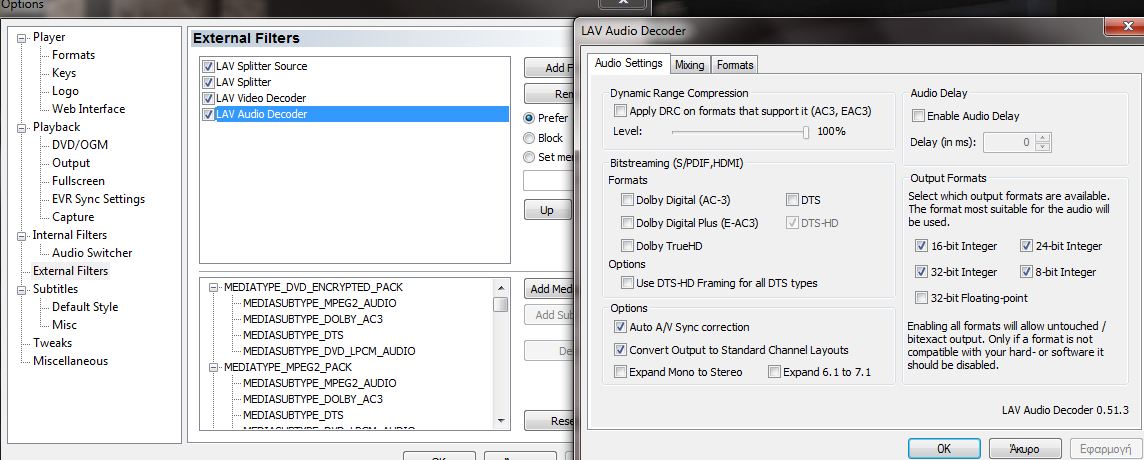1144x460 pixels.
Task: Open Tweaks options page
Action: tap(53, 343)
